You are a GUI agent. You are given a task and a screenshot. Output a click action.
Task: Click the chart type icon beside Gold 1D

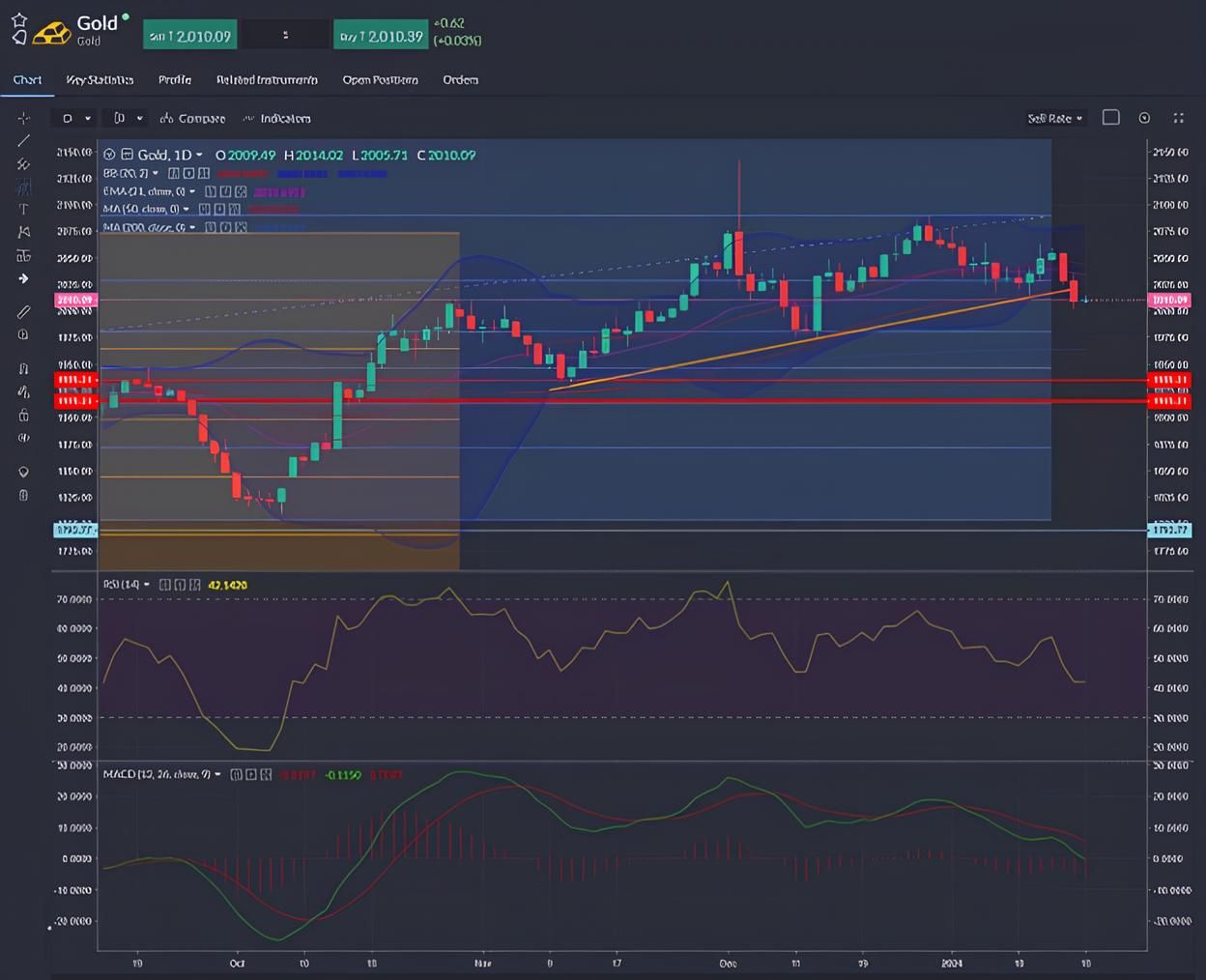point(127,155)
